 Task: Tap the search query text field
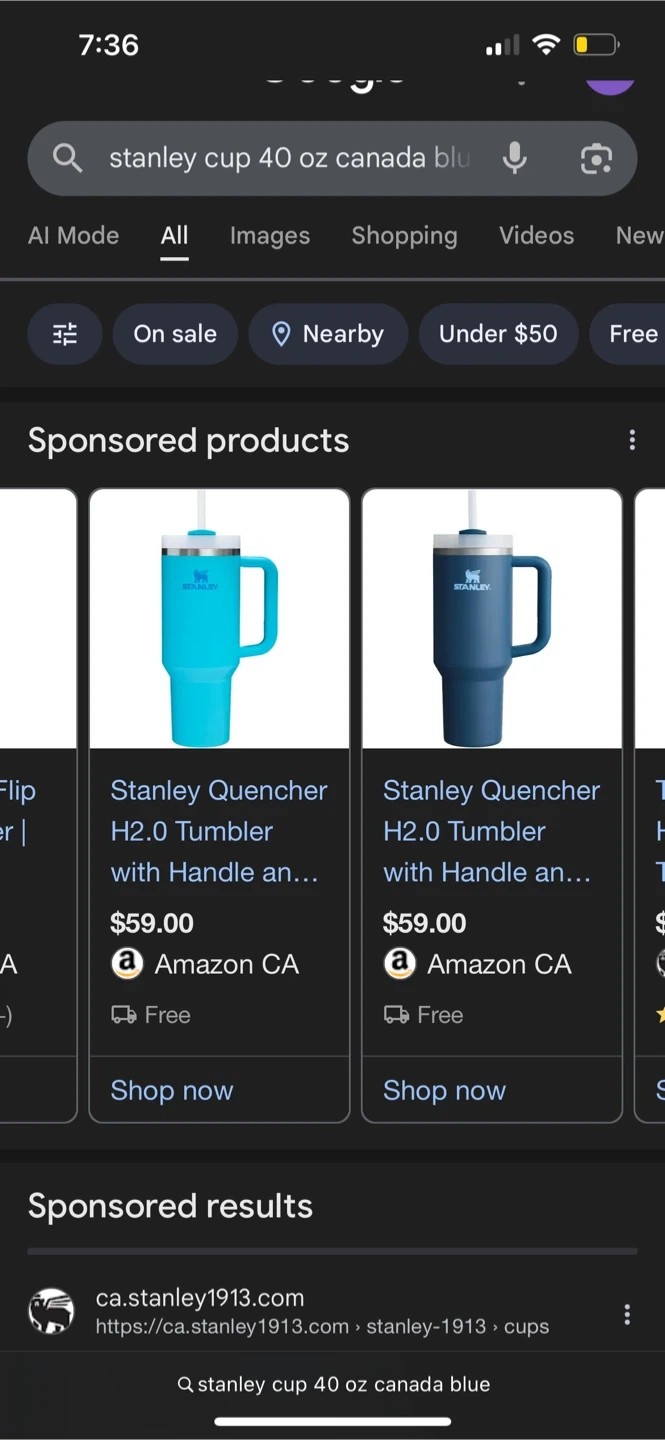288,158
